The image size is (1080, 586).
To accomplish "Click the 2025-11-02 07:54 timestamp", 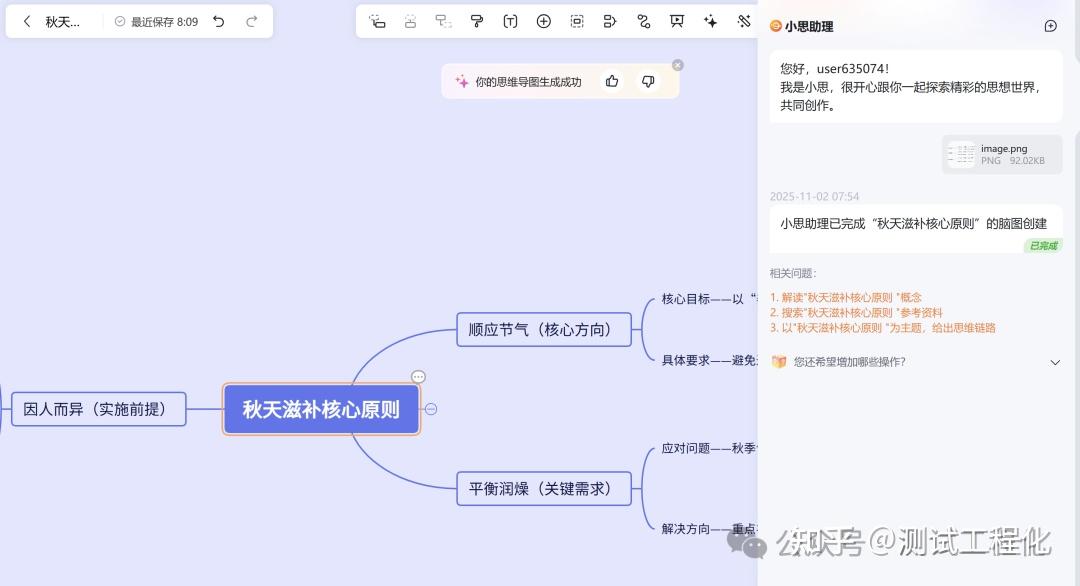I will pos(814,196).
